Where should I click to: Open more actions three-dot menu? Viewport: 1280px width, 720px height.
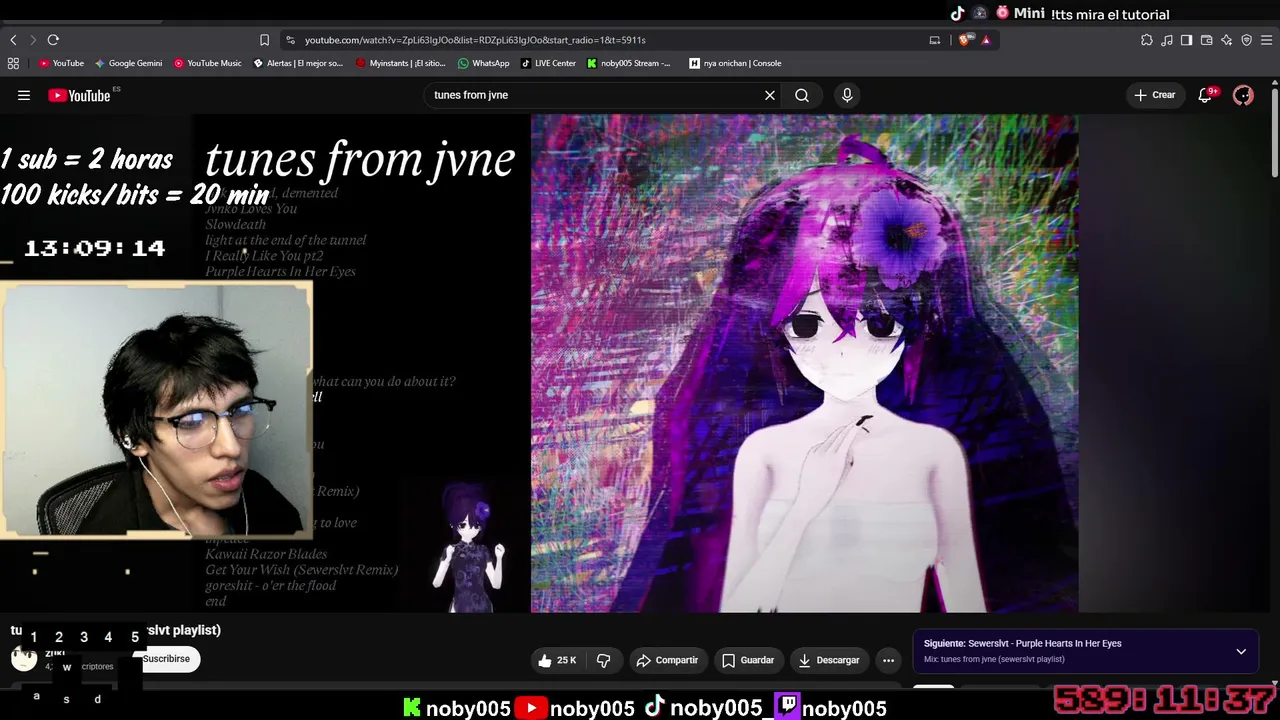(x=888, y=660)
